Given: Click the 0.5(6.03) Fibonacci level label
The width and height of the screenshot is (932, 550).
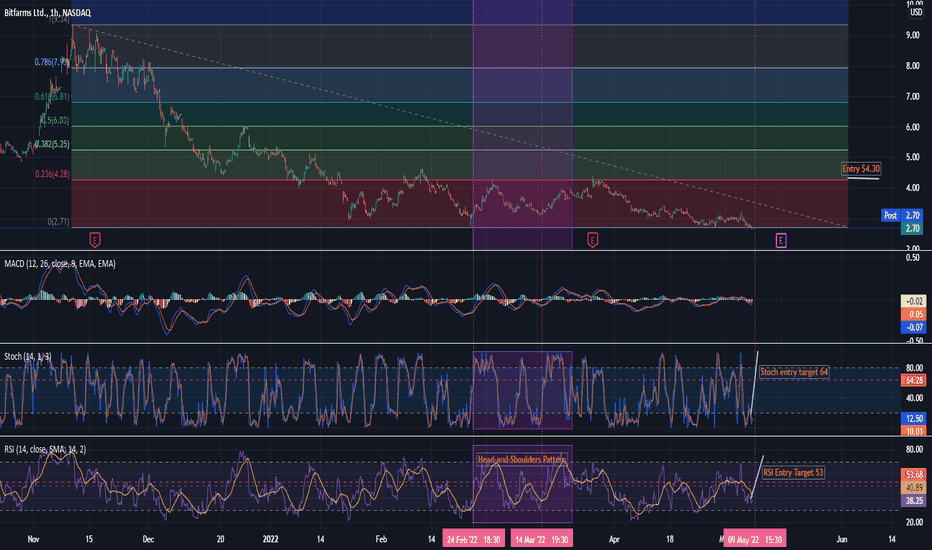Looking at the screenshot, I should click(54, 120).
